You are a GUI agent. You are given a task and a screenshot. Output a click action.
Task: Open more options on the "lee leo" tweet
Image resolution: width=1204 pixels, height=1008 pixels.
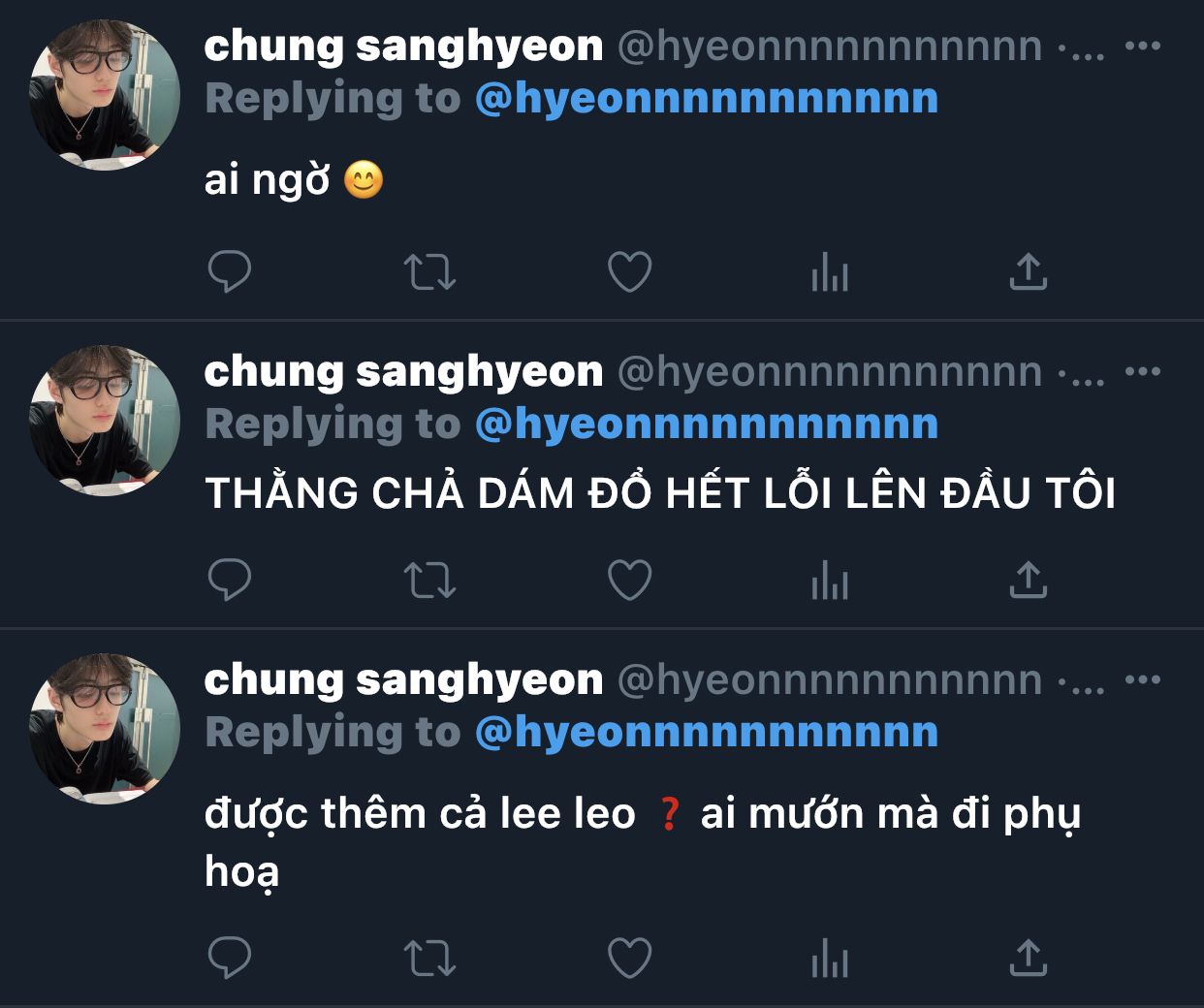coord(1143,679)
